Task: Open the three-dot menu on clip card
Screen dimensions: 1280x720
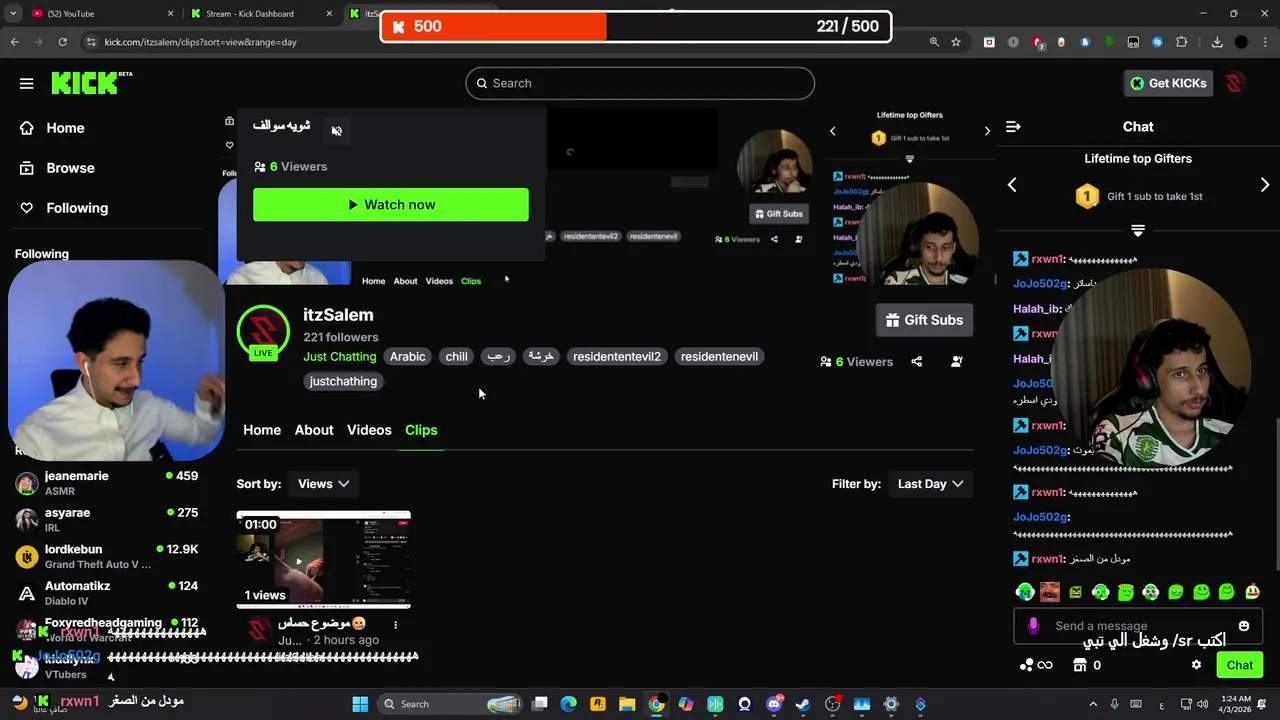Action: (395, 625)
